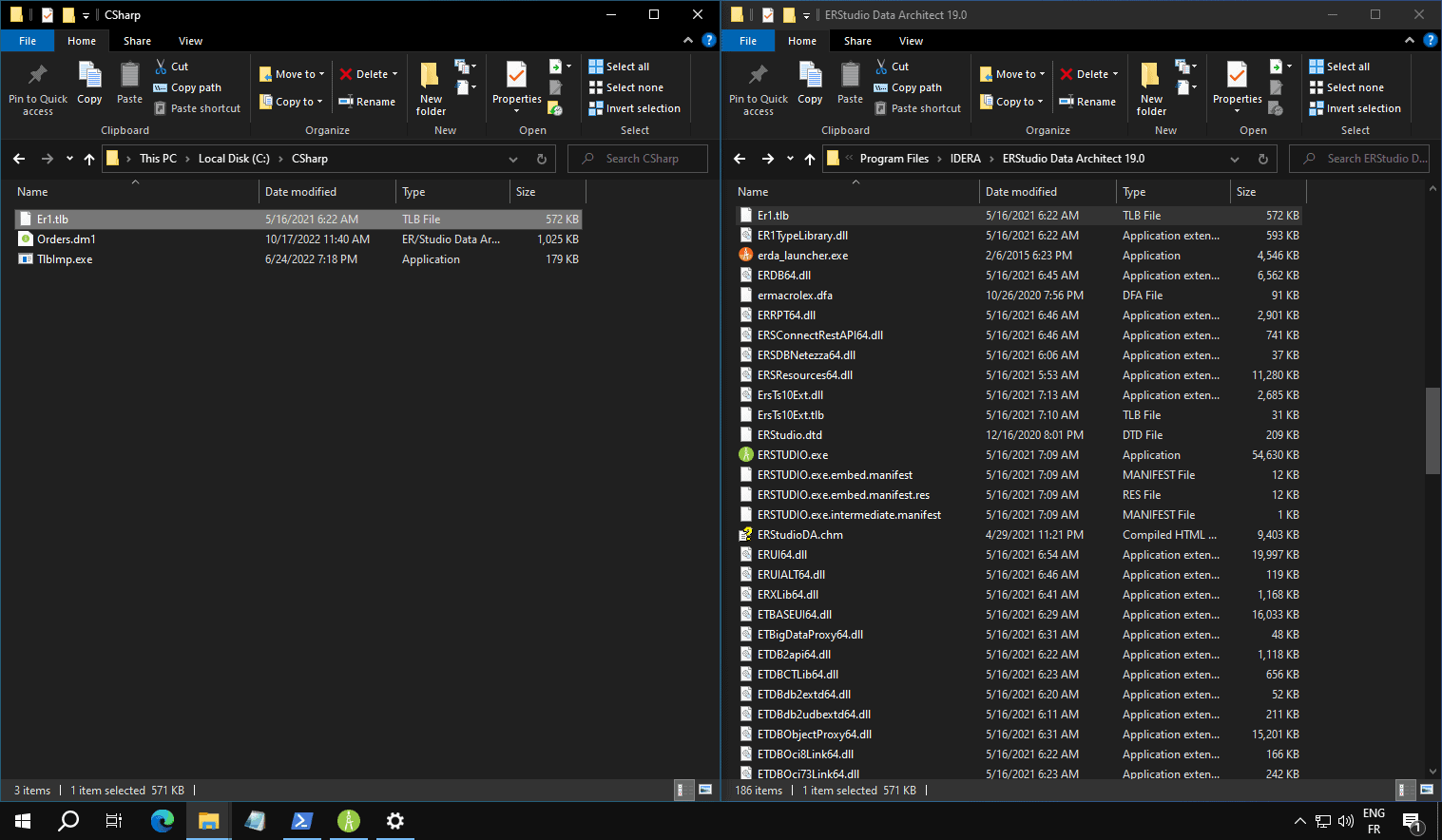This screenshot has height=840, width=1442.
Task: Click Select all in CSharp window
Action: pyautogui.click(x=619, y=67)
